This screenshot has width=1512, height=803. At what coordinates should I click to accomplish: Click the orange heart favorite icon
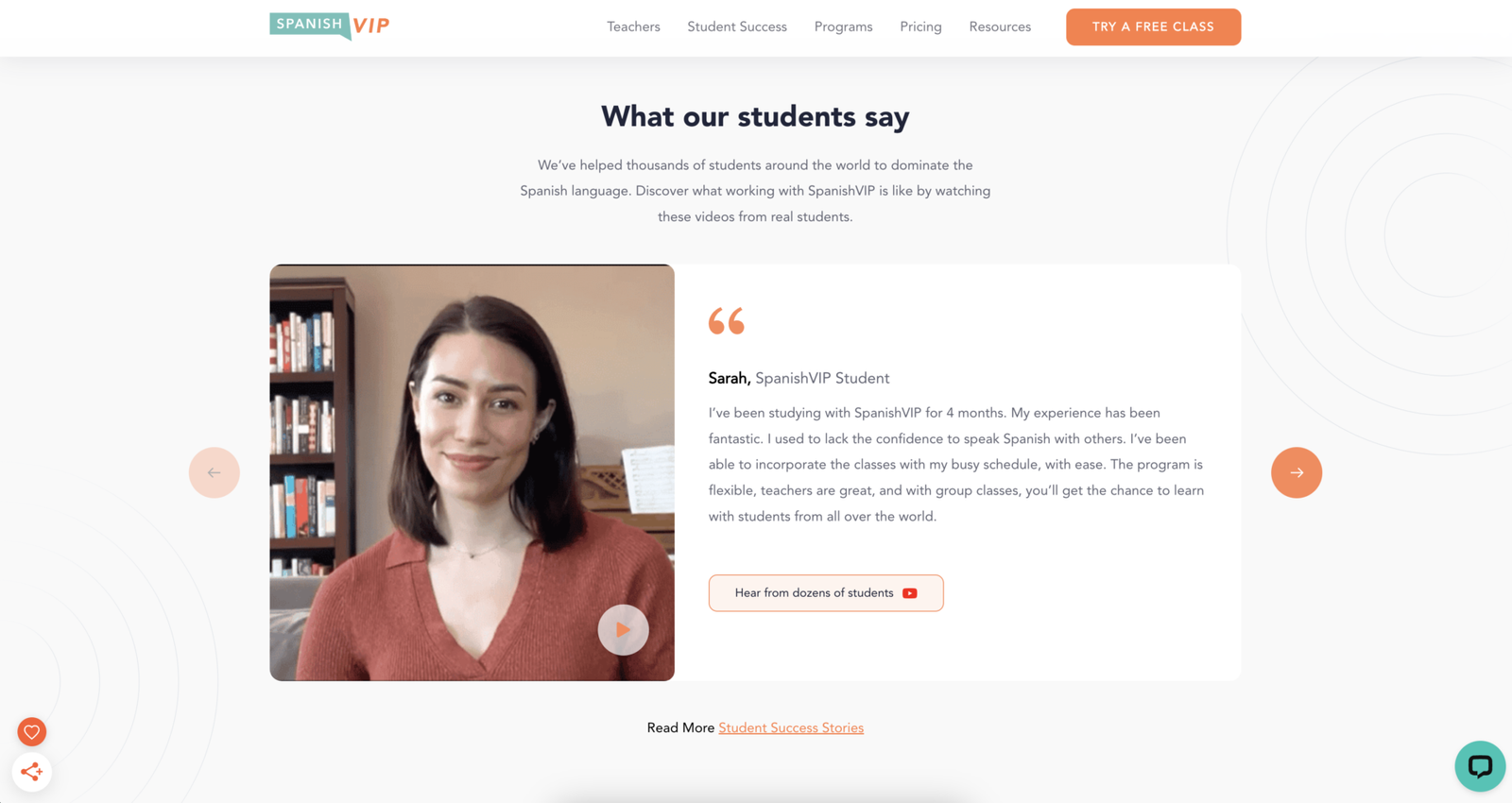click(x=32, y=731)
